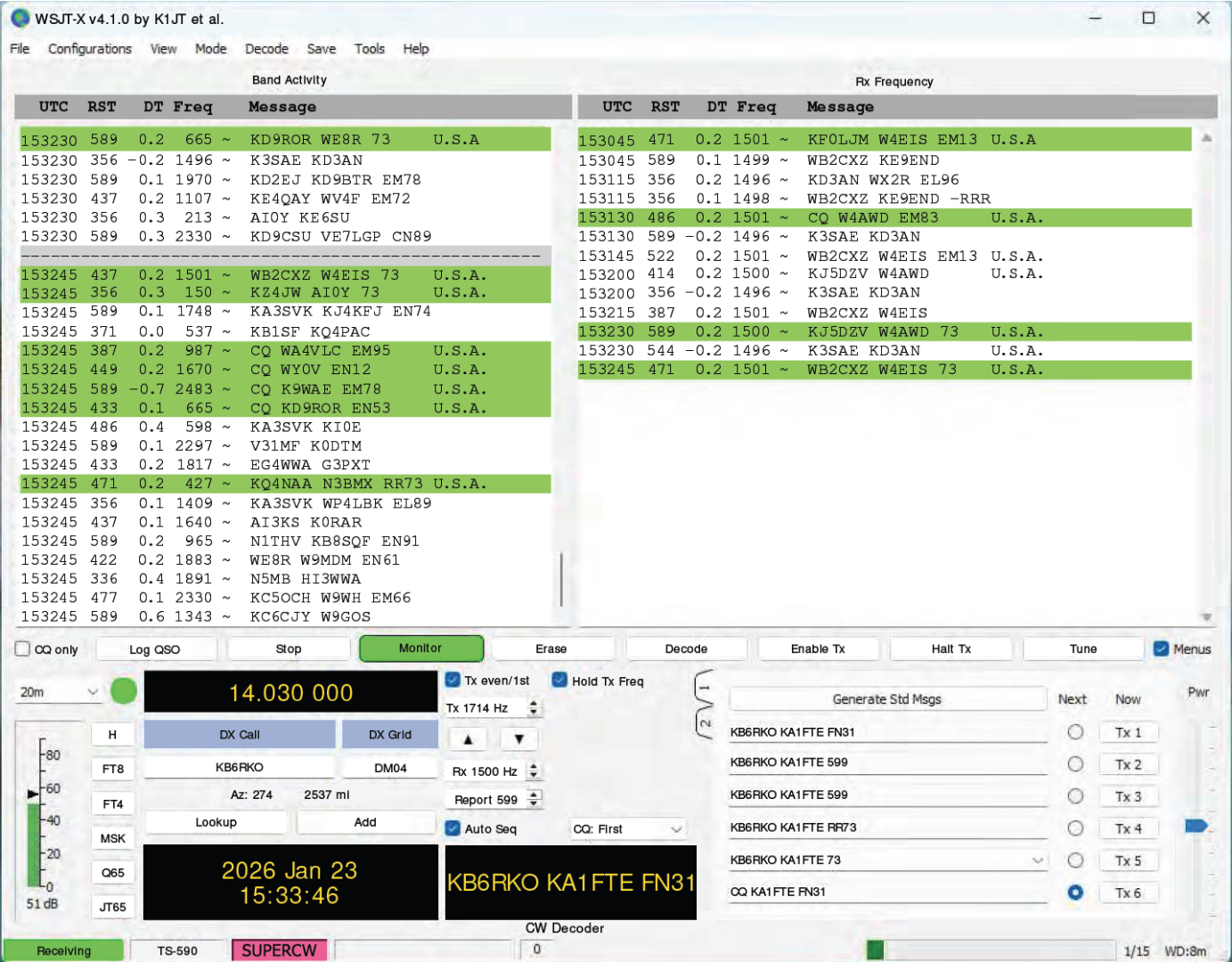Click the DX Call field containing KB6RKO
Image resolution: width=1232 pixels, height=962 pixels.
tap(239, 767)
